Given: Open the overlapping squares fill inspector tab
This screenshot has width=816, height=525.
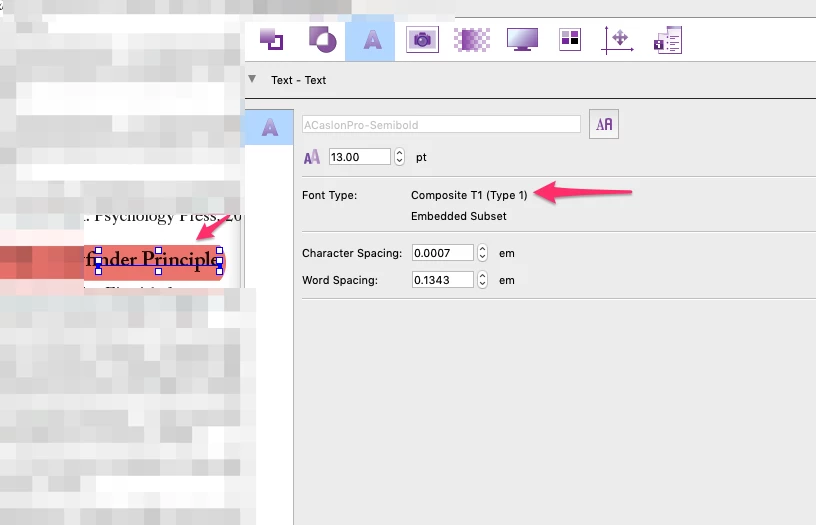Looking at the screenshot, I should [x=271, y=40].
